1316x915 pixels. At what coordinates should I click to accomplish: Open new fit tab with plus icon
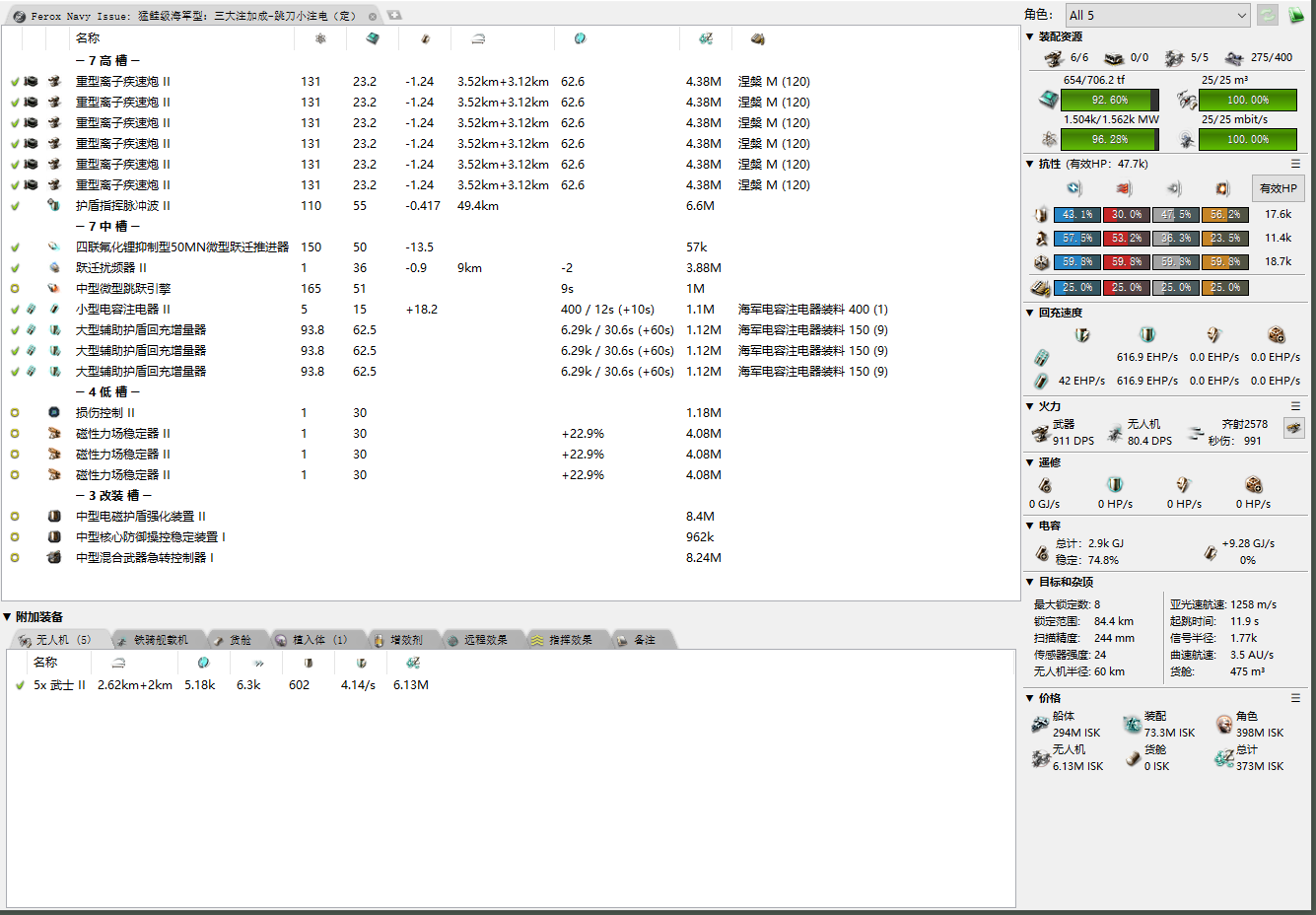pos(394,15)
